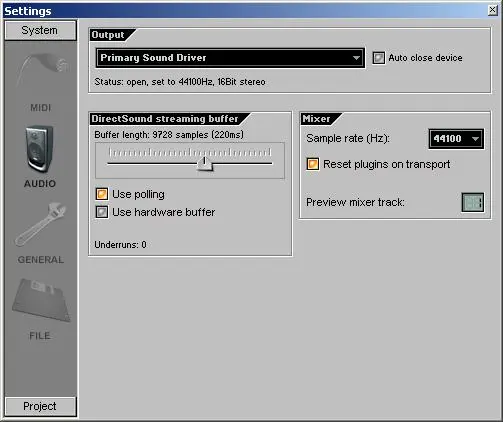
Task: Switch to the System tab
Action: (x=40, y=30)
